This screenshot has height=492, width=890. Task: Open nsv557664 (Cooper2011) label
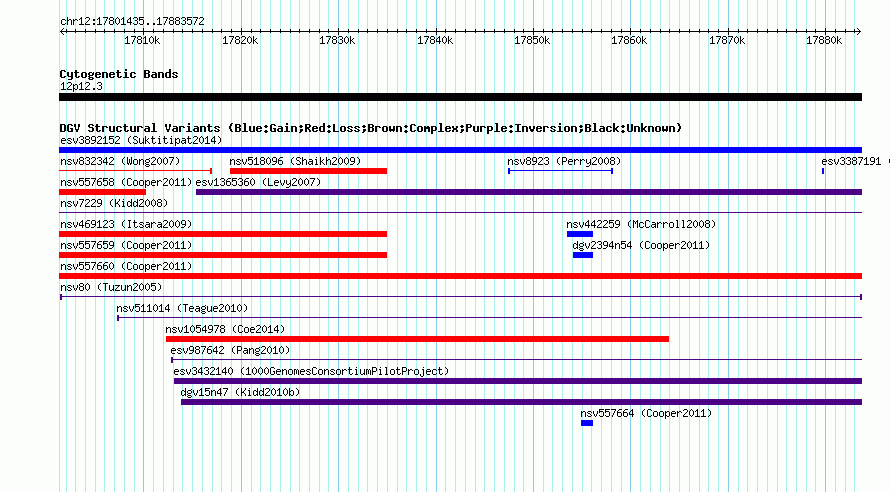coord(646,413)
